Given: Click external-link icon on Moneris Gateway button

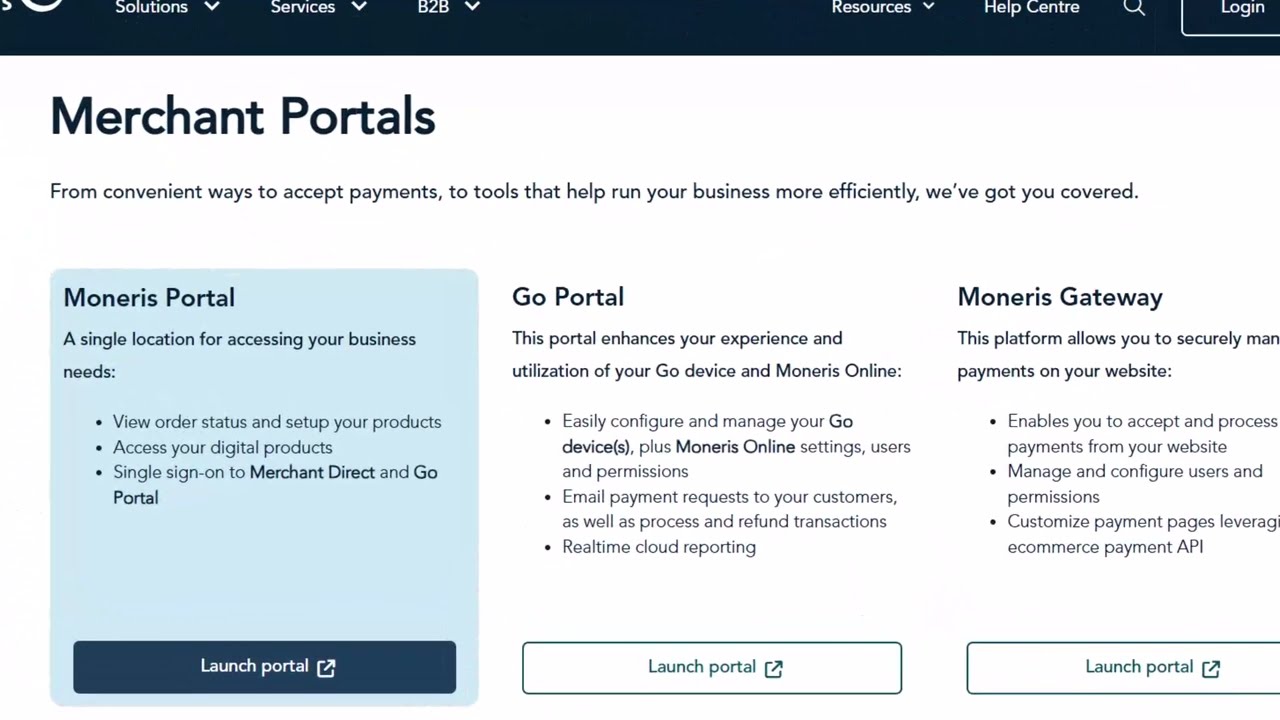Looking at the screenshot, I should pyautogui.click(x=1211, y=669).
